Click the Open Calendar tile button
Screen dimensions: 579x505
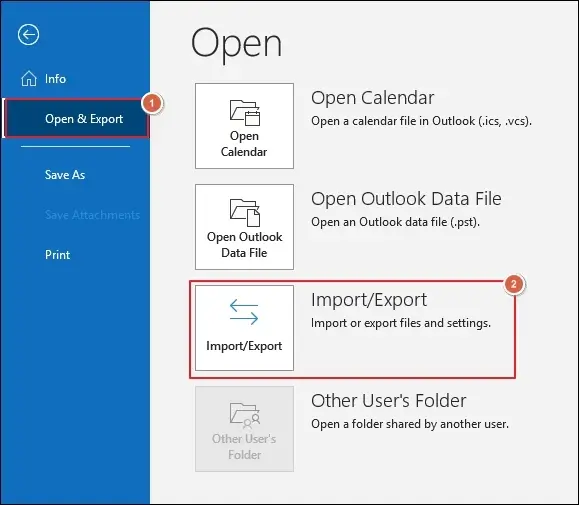(244, 126)
